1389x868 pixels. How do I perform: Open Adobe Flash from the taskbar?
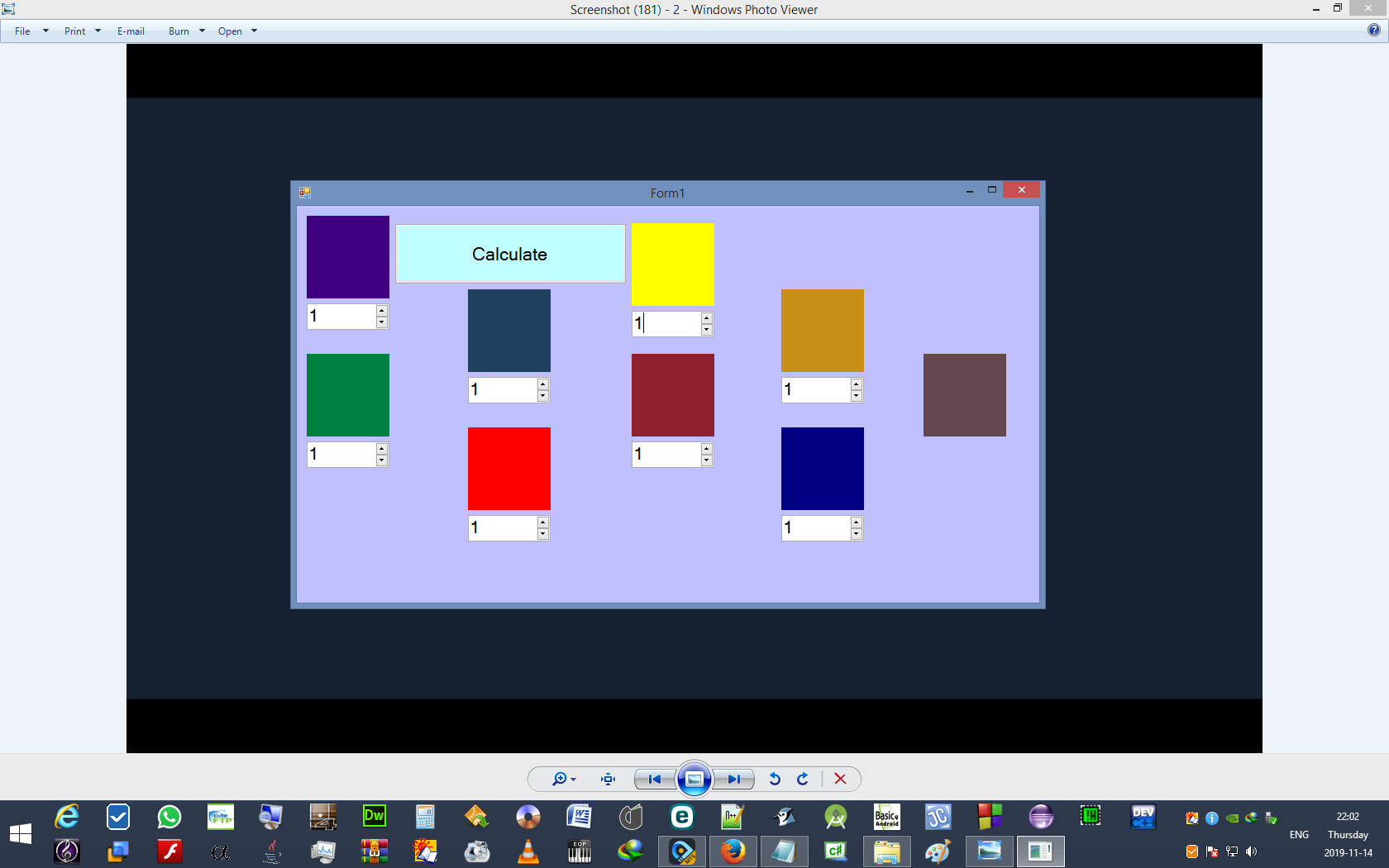[x=169, y=851]
